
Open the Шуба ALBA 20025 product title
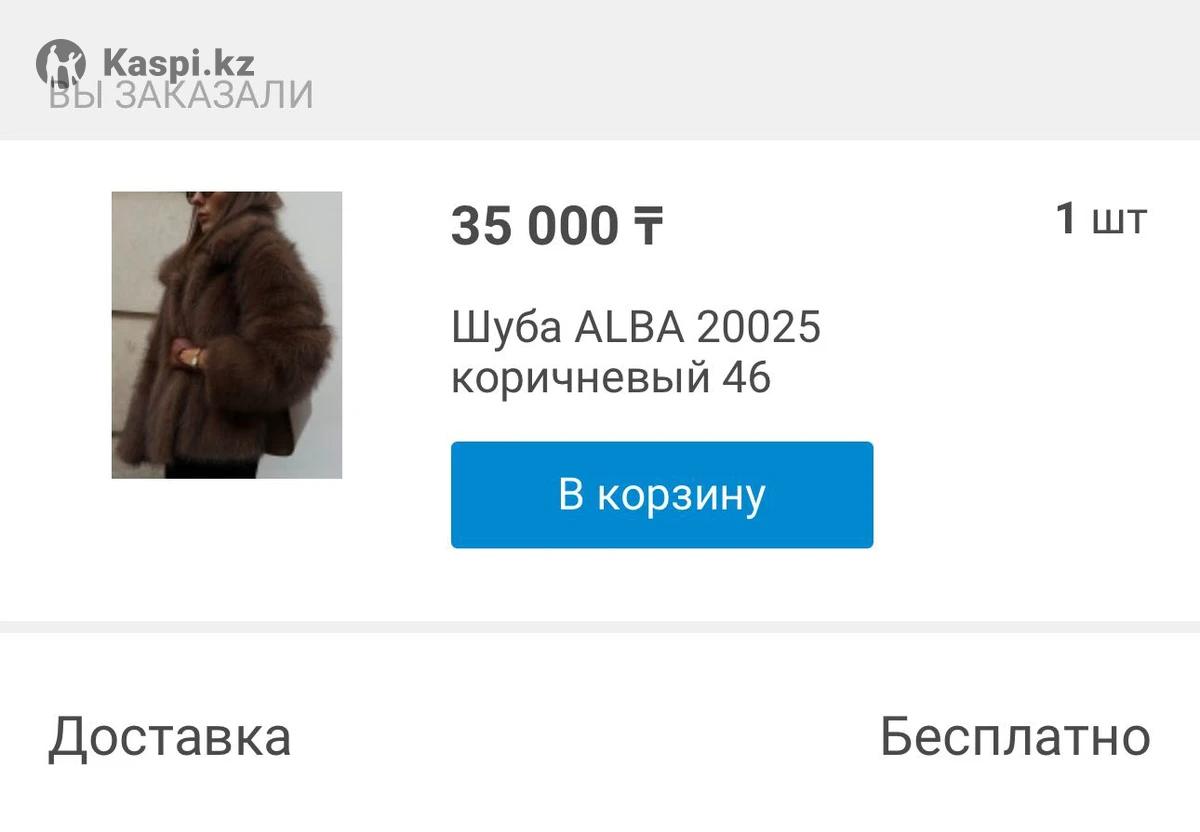636,328
